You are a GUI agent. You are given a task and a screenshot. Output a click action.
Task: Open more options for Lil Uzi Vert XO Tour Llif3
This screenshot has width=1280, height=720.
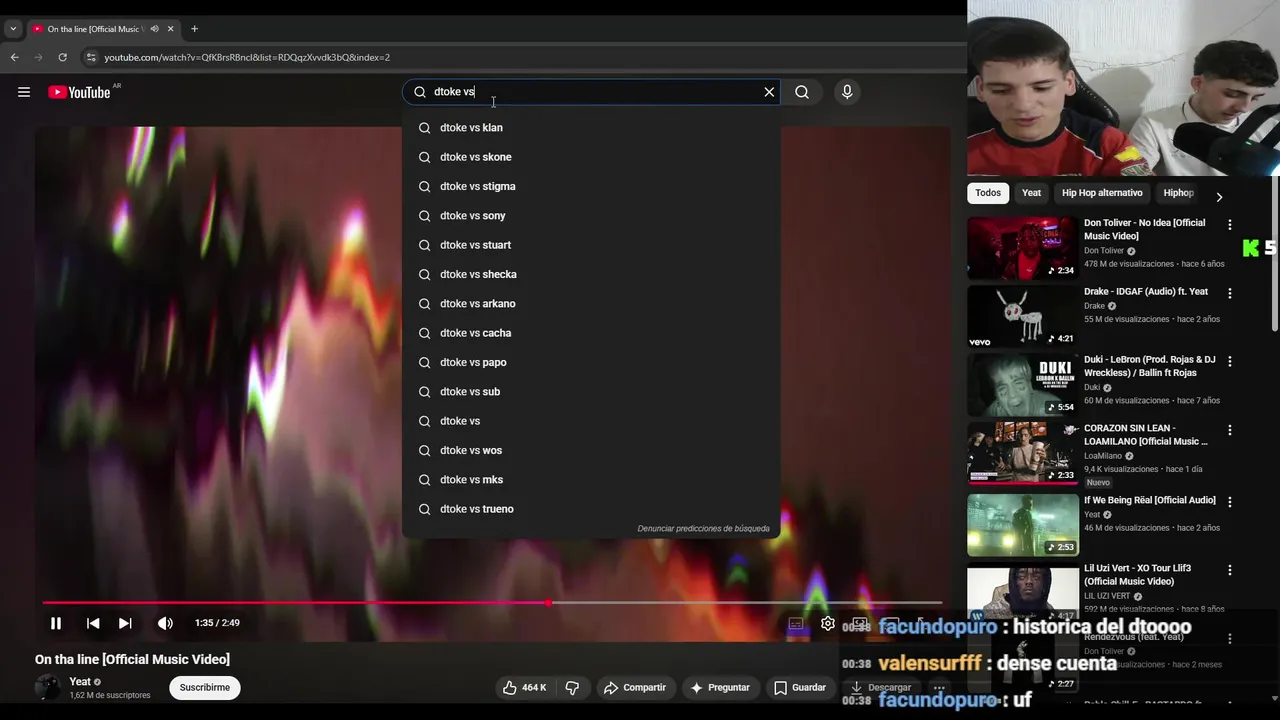[x=1230, y=570]
